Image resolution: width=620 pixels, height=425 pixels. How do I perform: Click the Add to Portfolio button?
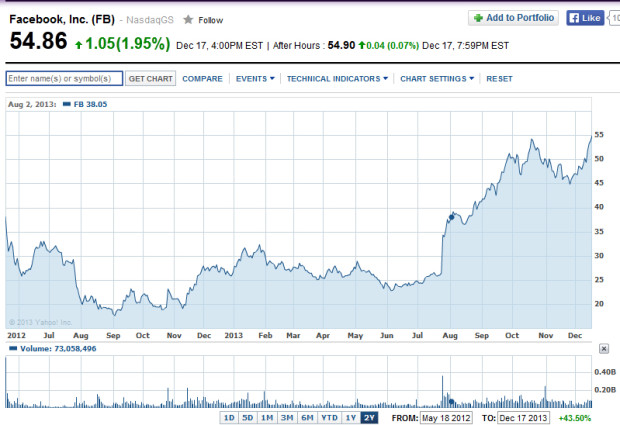513,18
